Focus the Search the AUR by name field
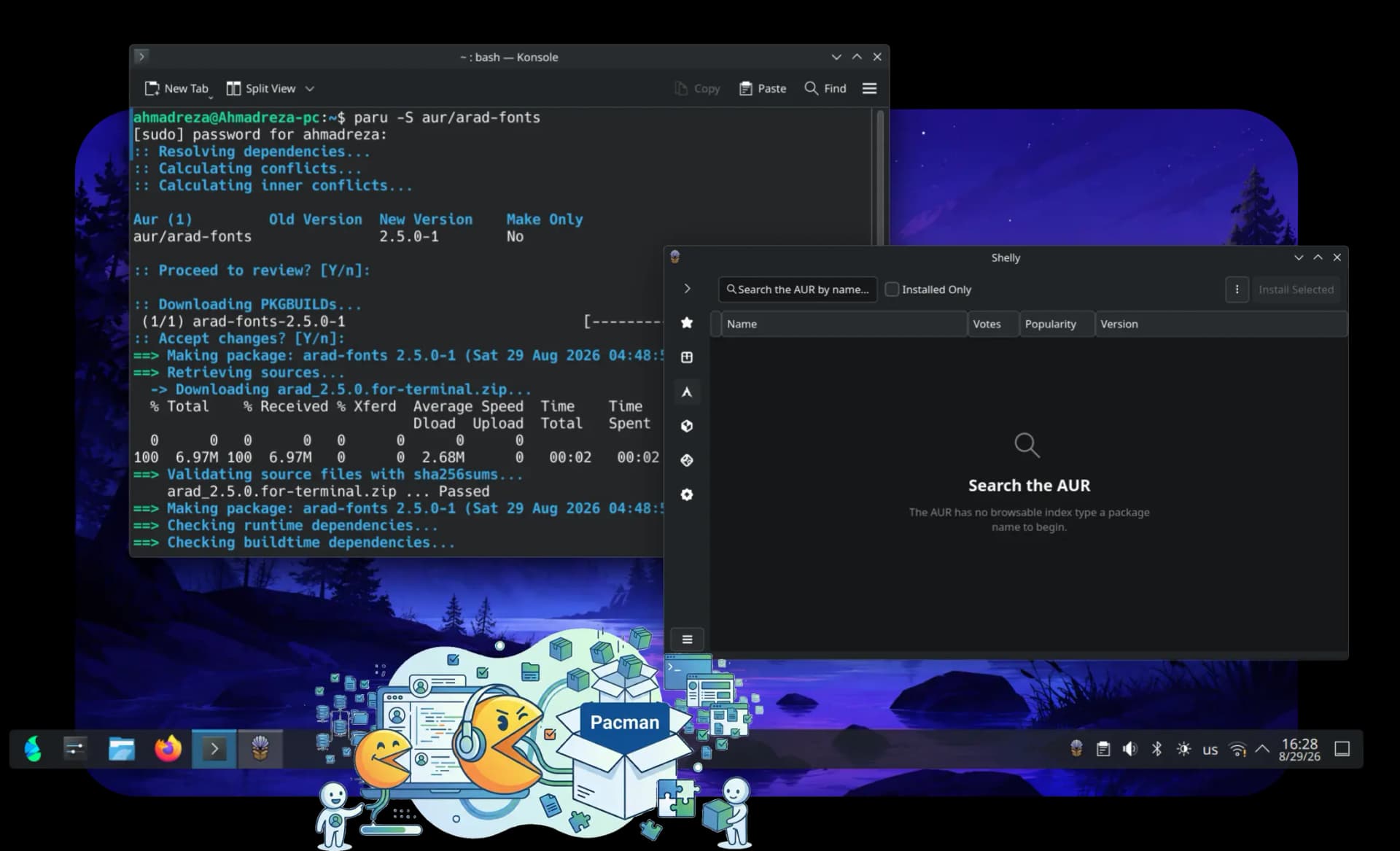The height and width of the screenshot is (851, 1400). 798,290
